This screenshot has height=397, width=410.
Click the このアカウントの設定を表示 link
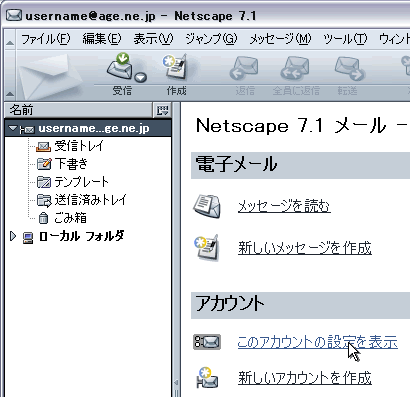pos(318,342)
